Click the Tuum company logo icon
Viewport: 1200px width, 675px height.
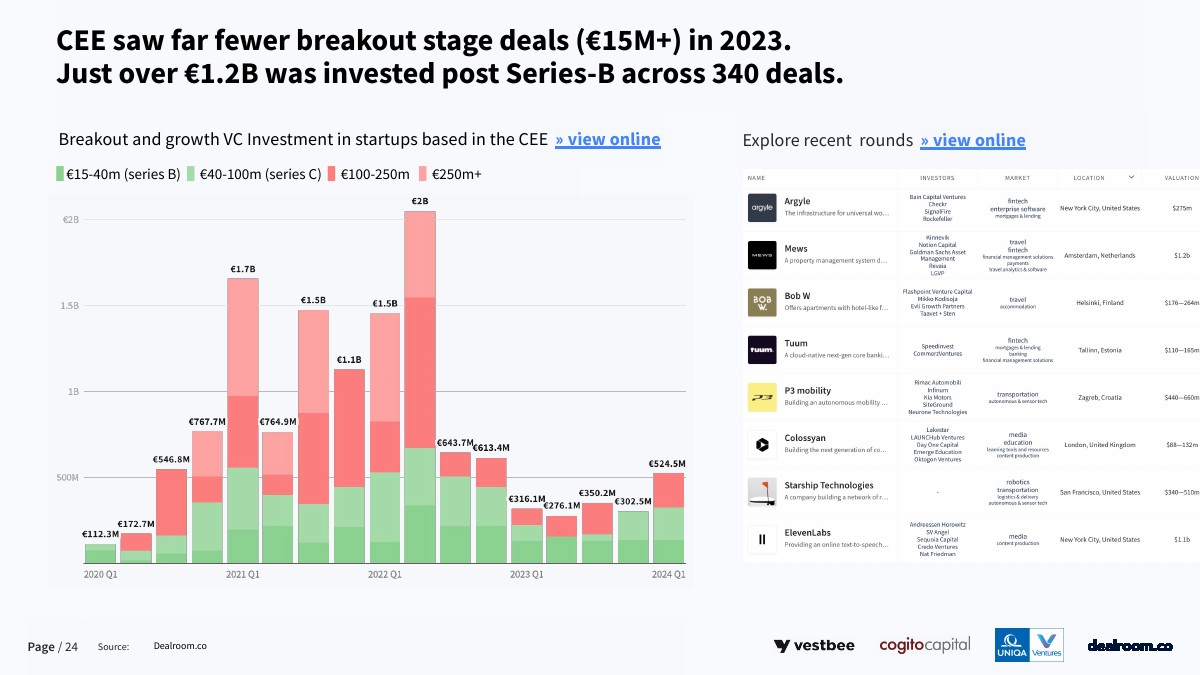click(762, 350)
